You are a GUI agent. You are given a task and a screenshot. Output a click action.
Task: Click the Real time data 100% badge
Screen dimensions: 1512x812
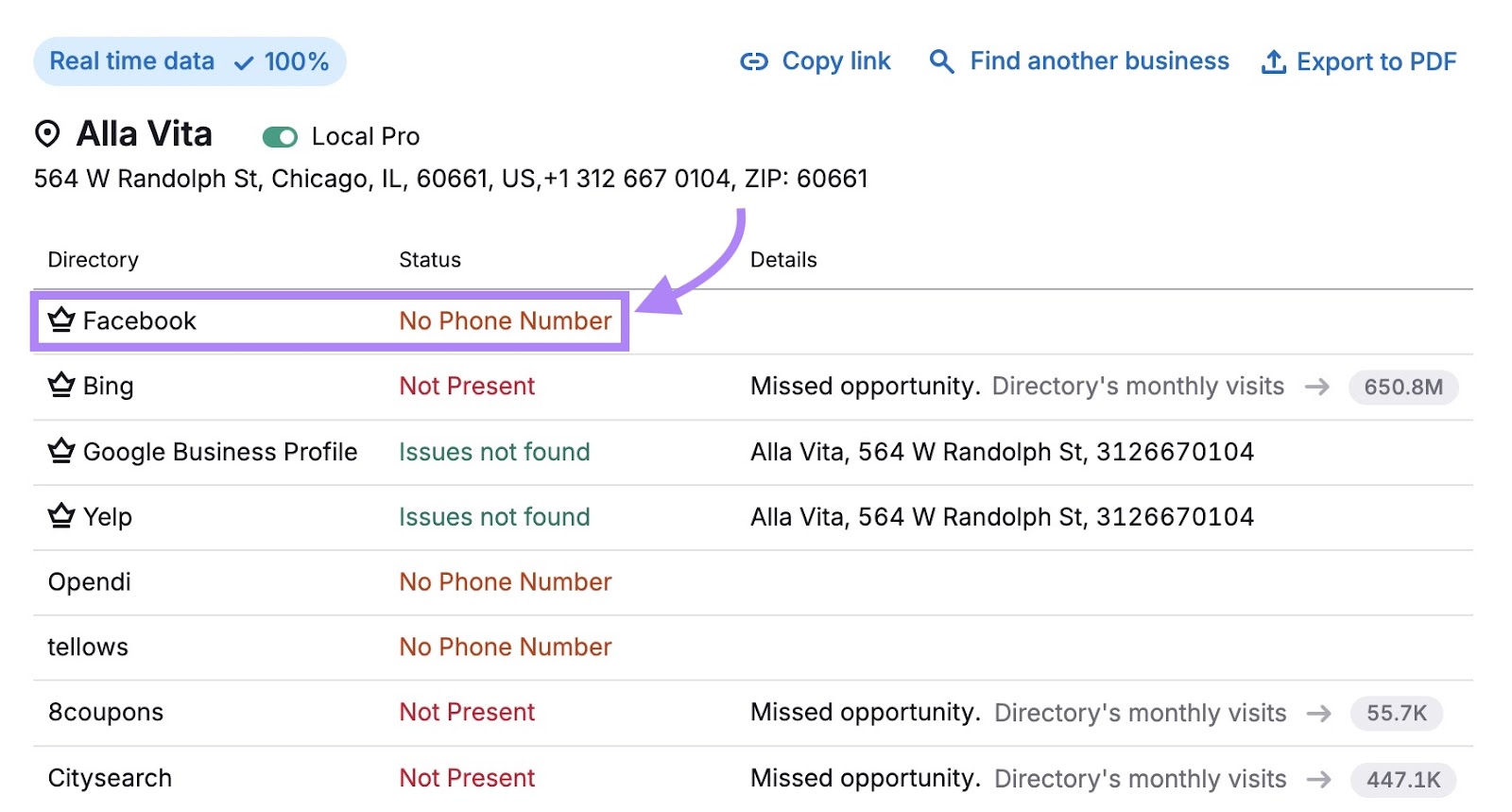point(189,61)
